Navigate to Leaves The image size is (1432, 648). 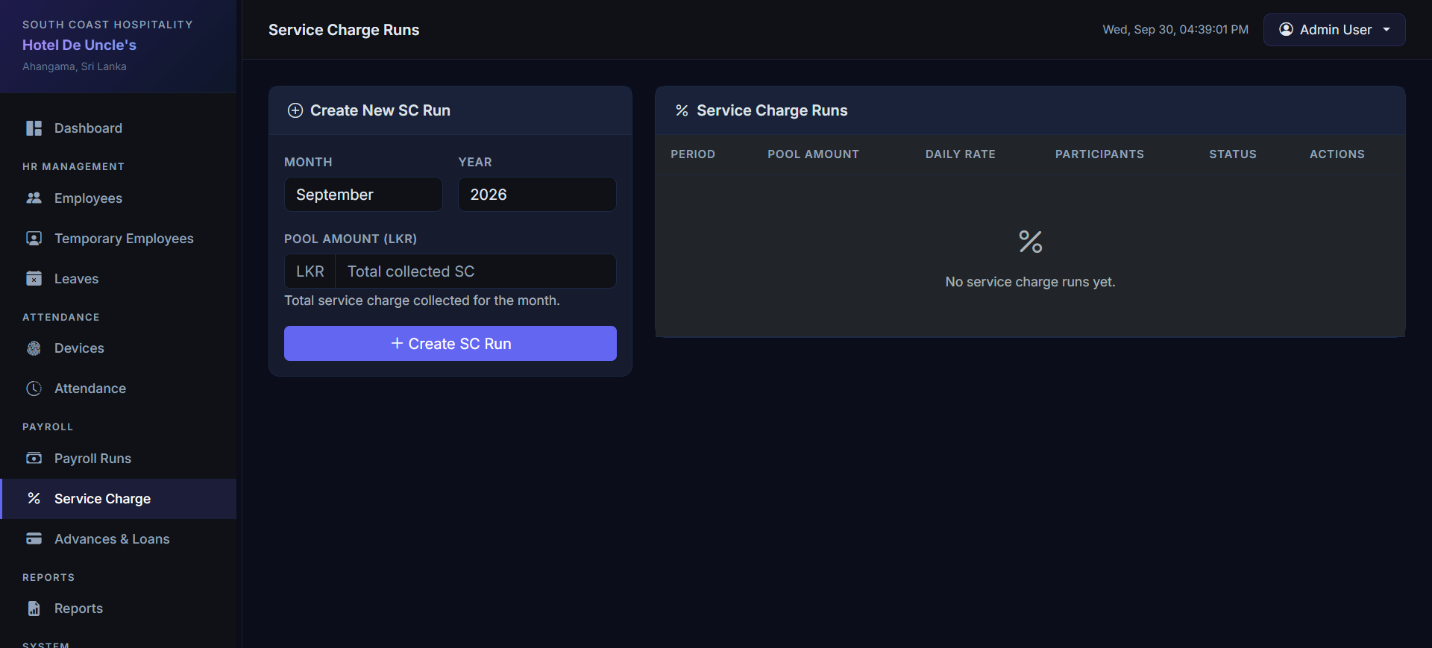coord(119,278)
